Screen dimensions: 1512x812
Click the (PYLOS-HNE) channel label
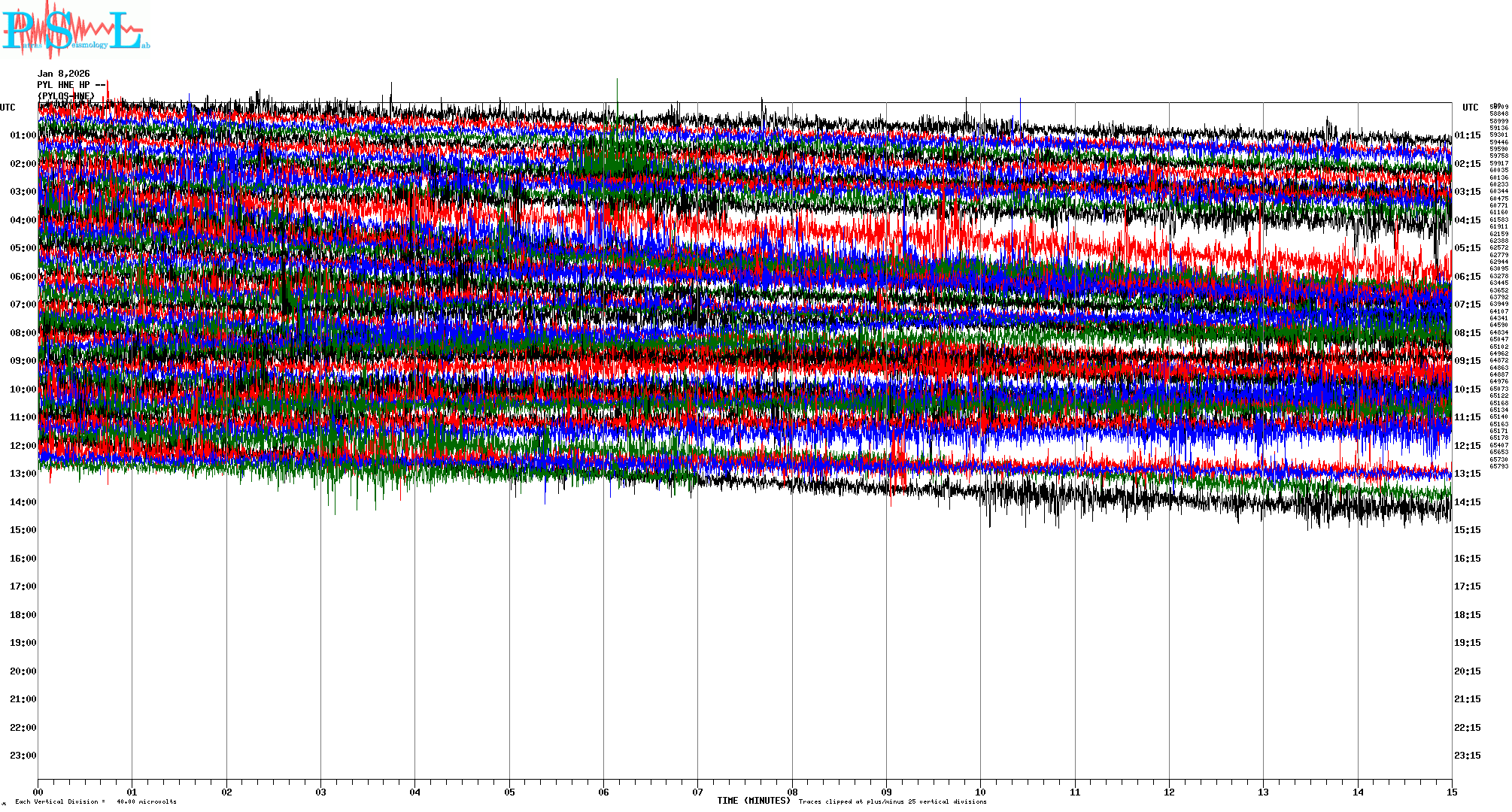[x=66, y=96]
